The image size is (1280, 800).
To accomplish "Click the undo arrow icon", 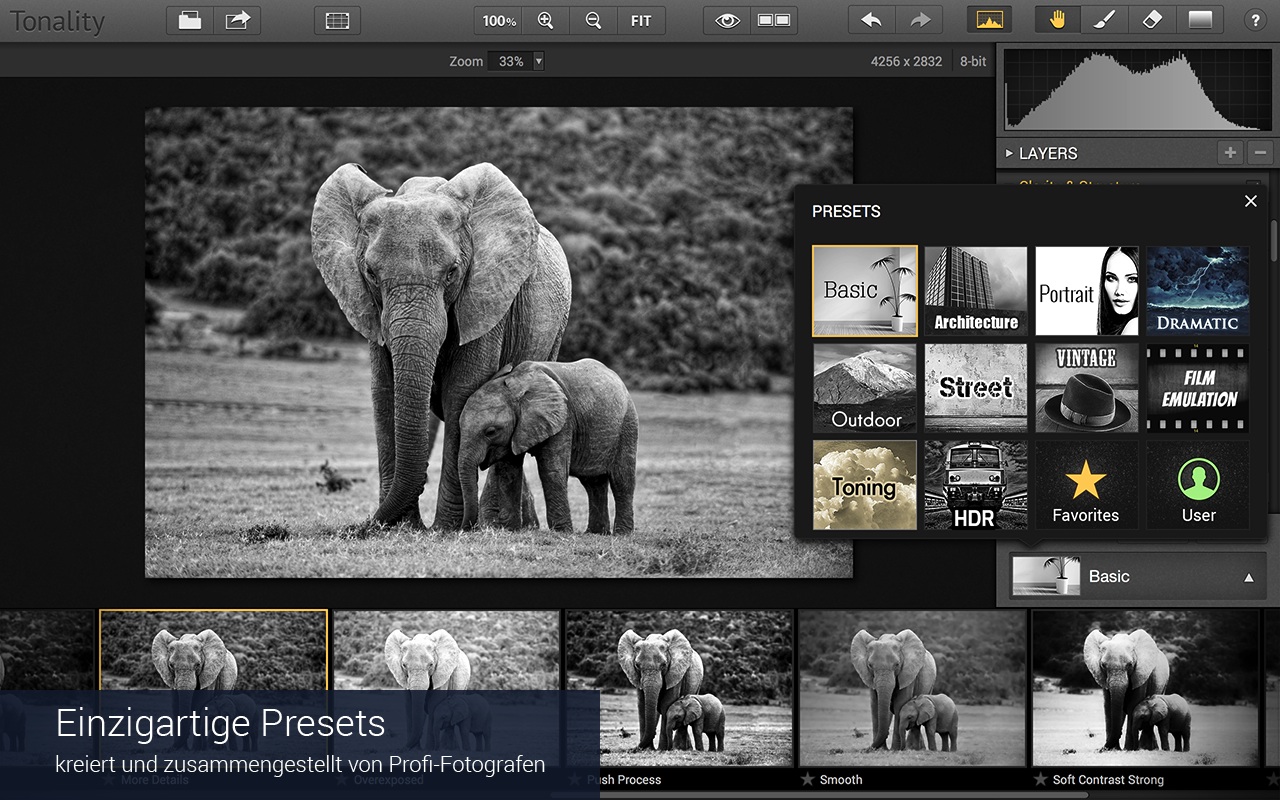I will tap(872, 20).
